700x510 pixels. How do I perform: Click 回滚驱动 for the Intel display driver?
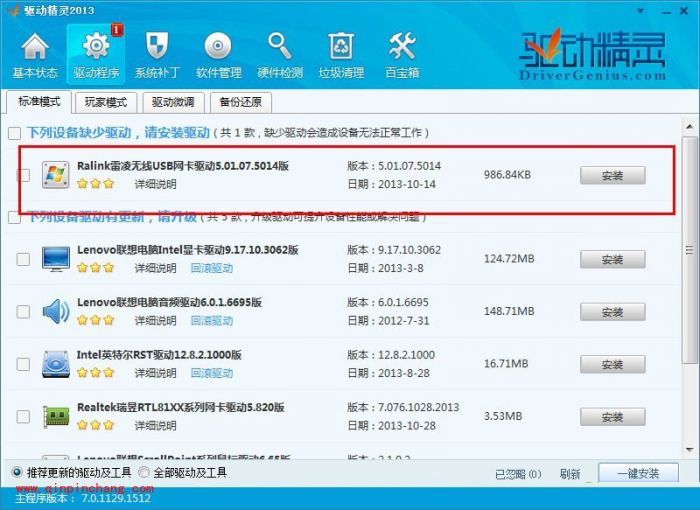click(212, 268)
